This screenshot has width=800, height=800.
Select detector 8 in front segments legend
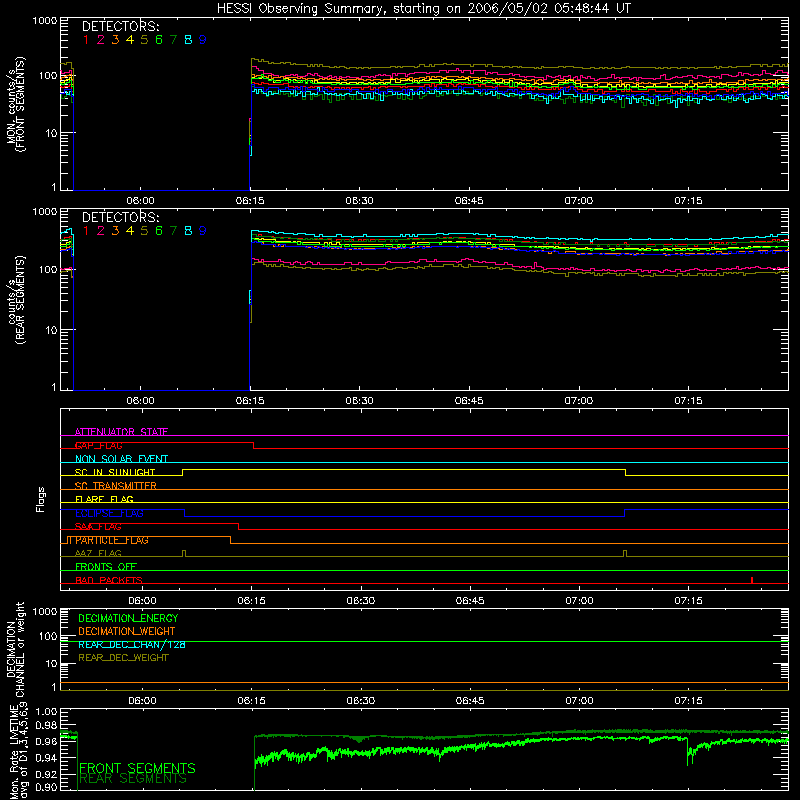coord(188,40)
